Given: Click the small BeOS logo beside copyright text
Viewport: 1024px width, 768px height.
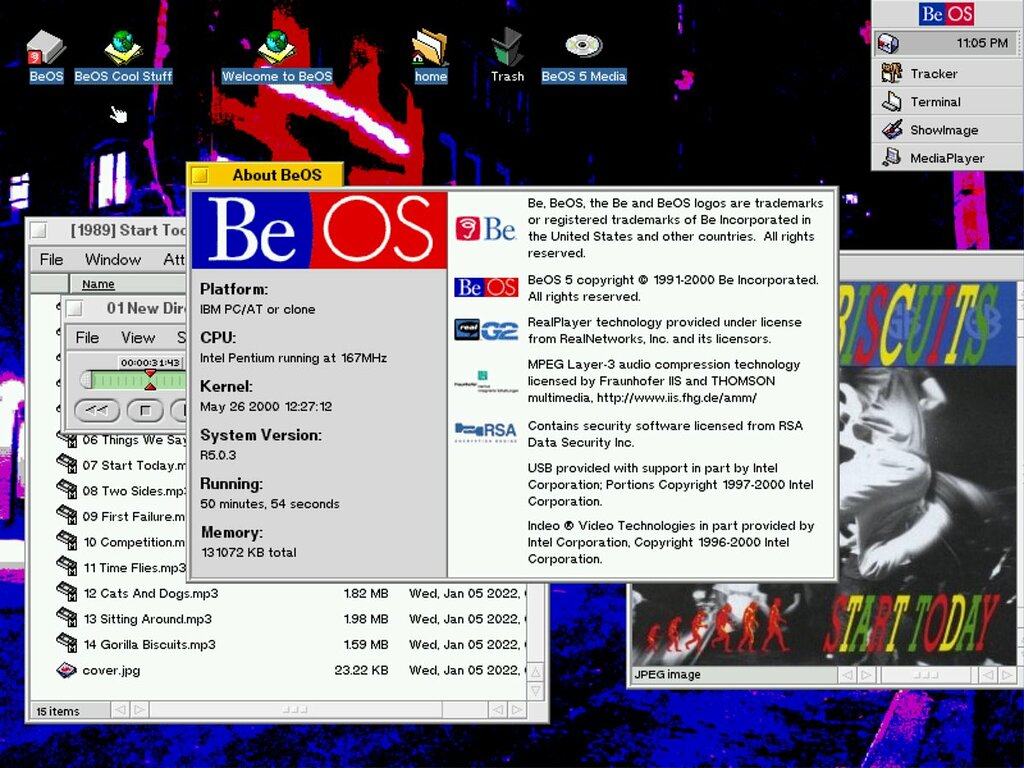Looking at the screenshot, I should [486, 287].
